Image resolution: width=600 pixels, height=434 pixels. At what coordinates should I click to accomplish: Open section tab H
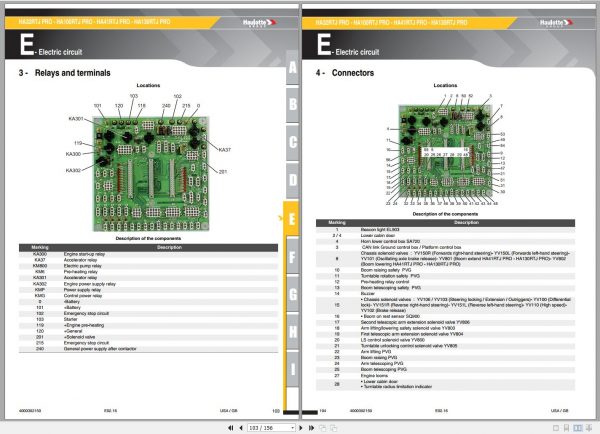click(x=292, y=331)
